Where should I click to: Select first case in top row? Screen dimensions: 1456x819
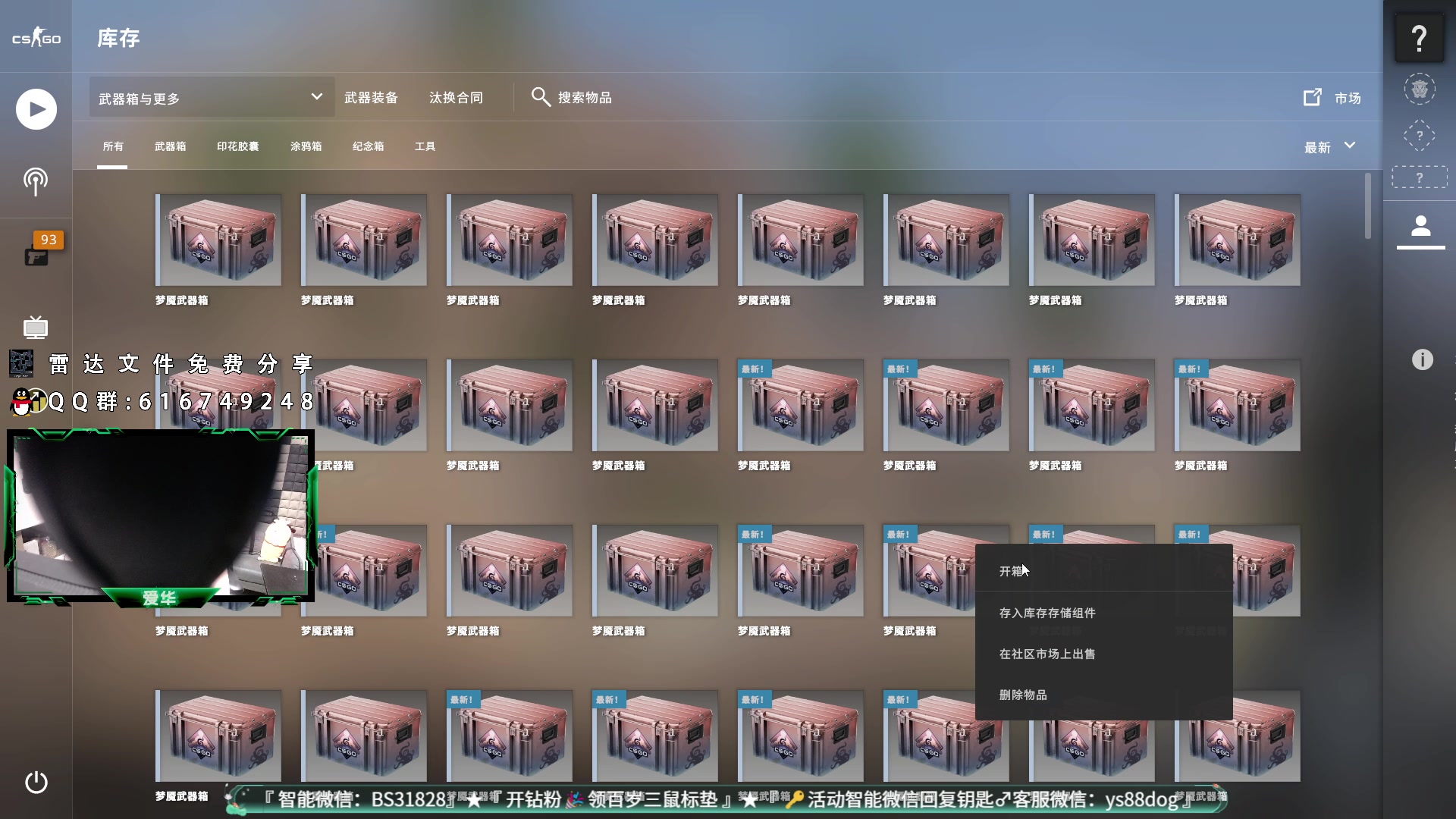click(x=218, y=240)
